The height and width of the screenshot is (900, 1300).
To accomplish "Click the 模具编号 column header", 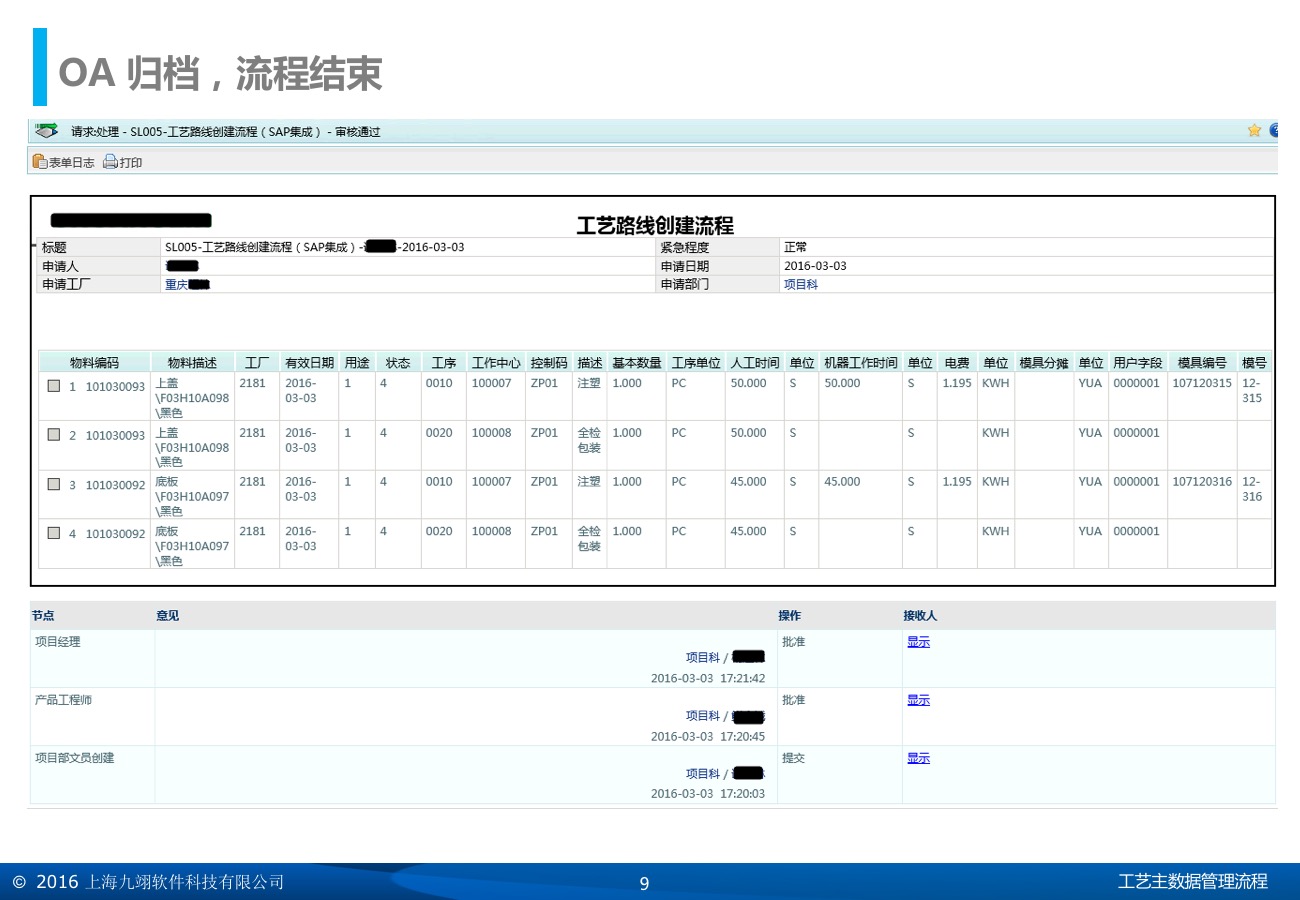I will 1202,363.
